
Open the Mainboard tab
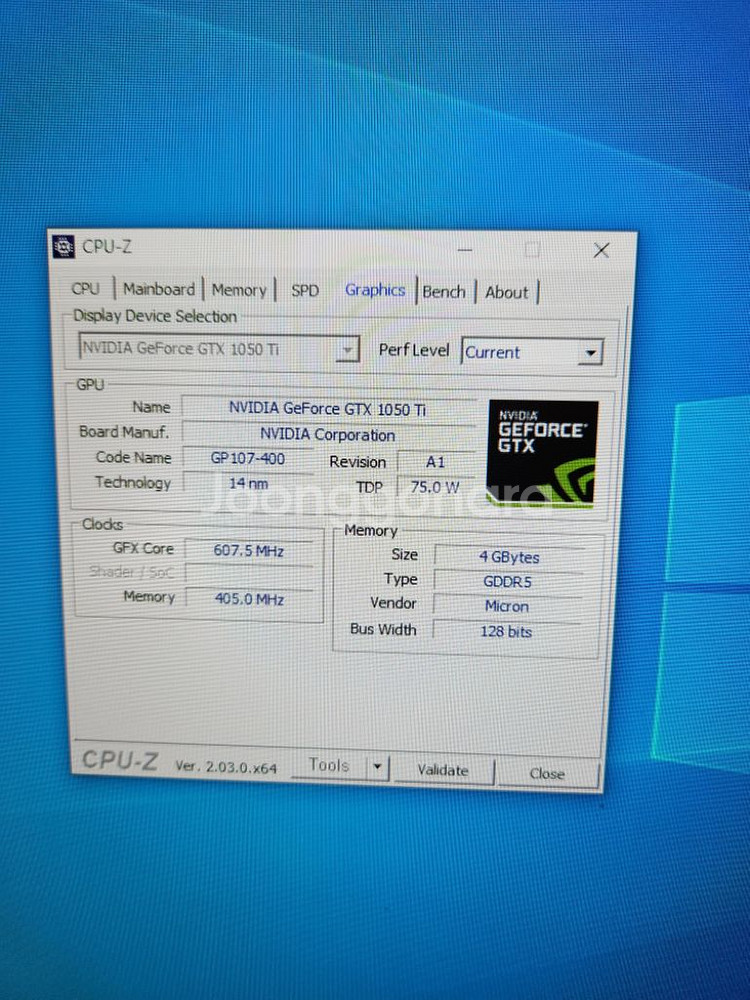pos(159,289)
